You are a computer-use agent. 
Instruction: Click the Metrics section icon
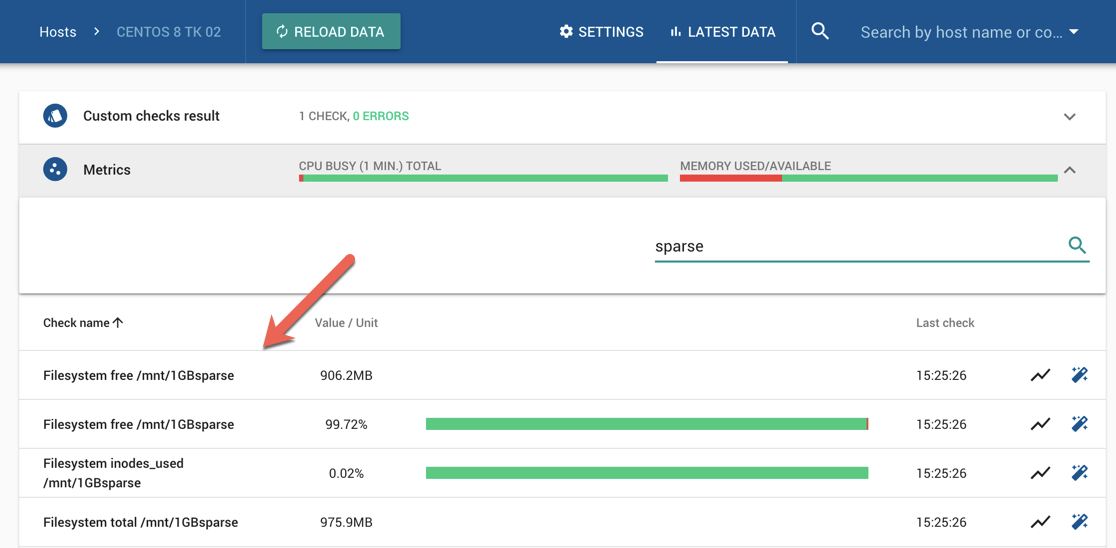pos(55,169)
